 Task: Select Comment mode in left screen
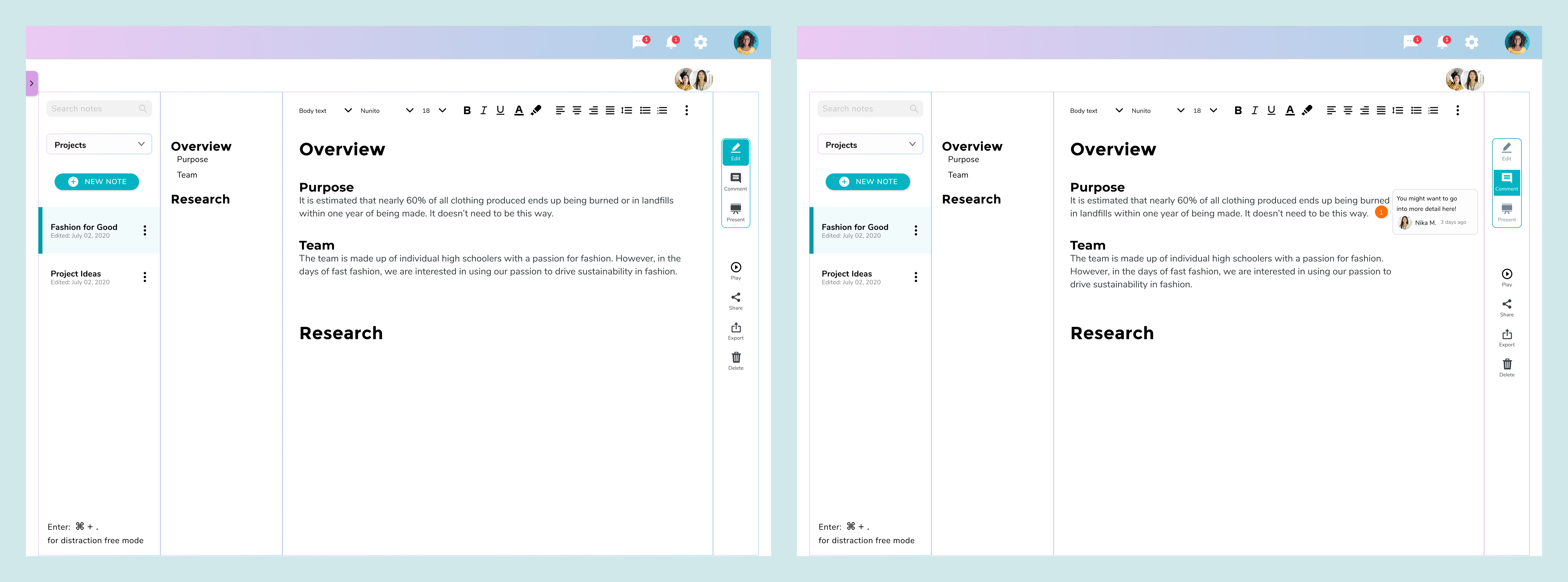coord(735,182)
